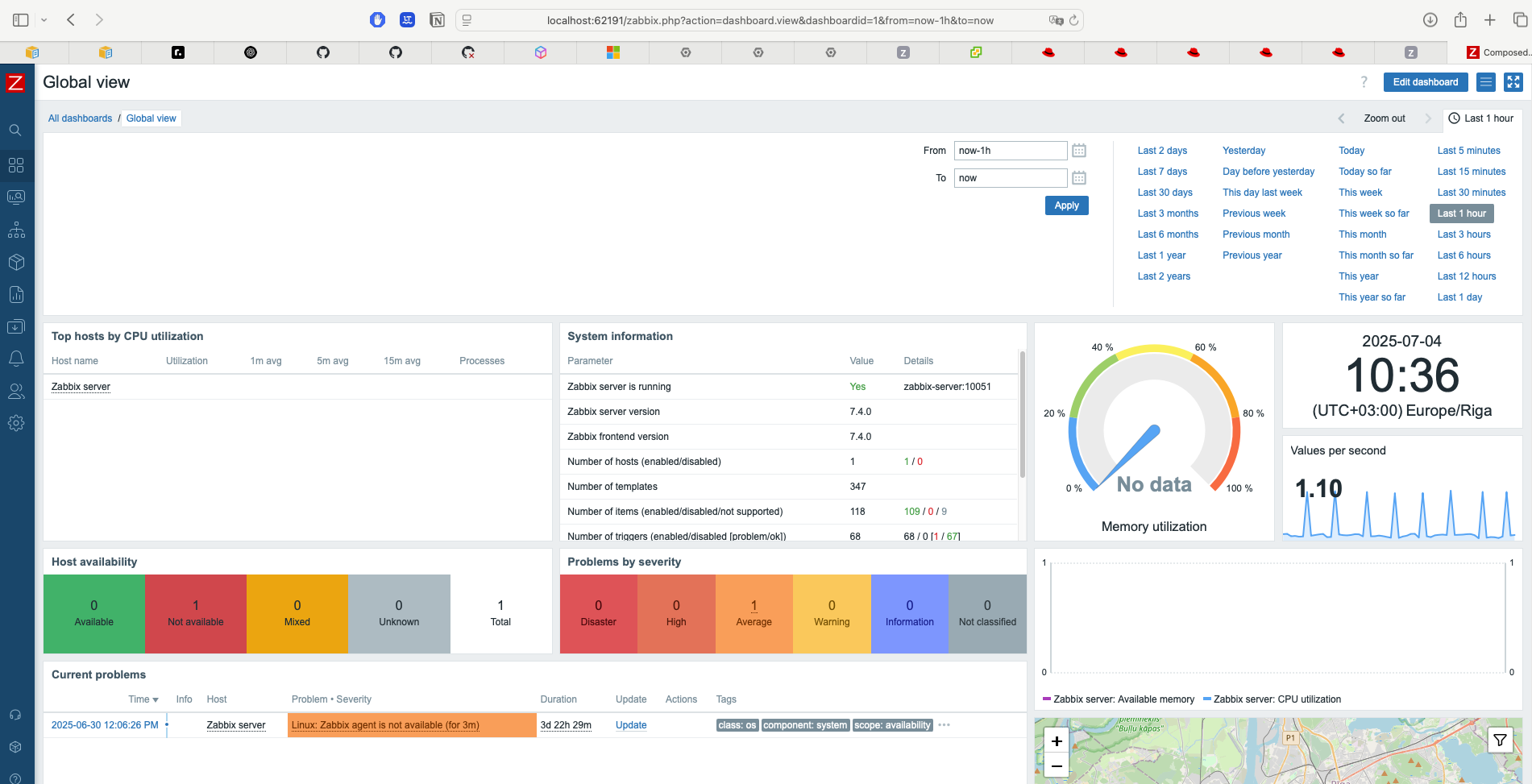Click the To time input field
The height and width of the screenshot is (784, 1532).
tap(1010, 178)
